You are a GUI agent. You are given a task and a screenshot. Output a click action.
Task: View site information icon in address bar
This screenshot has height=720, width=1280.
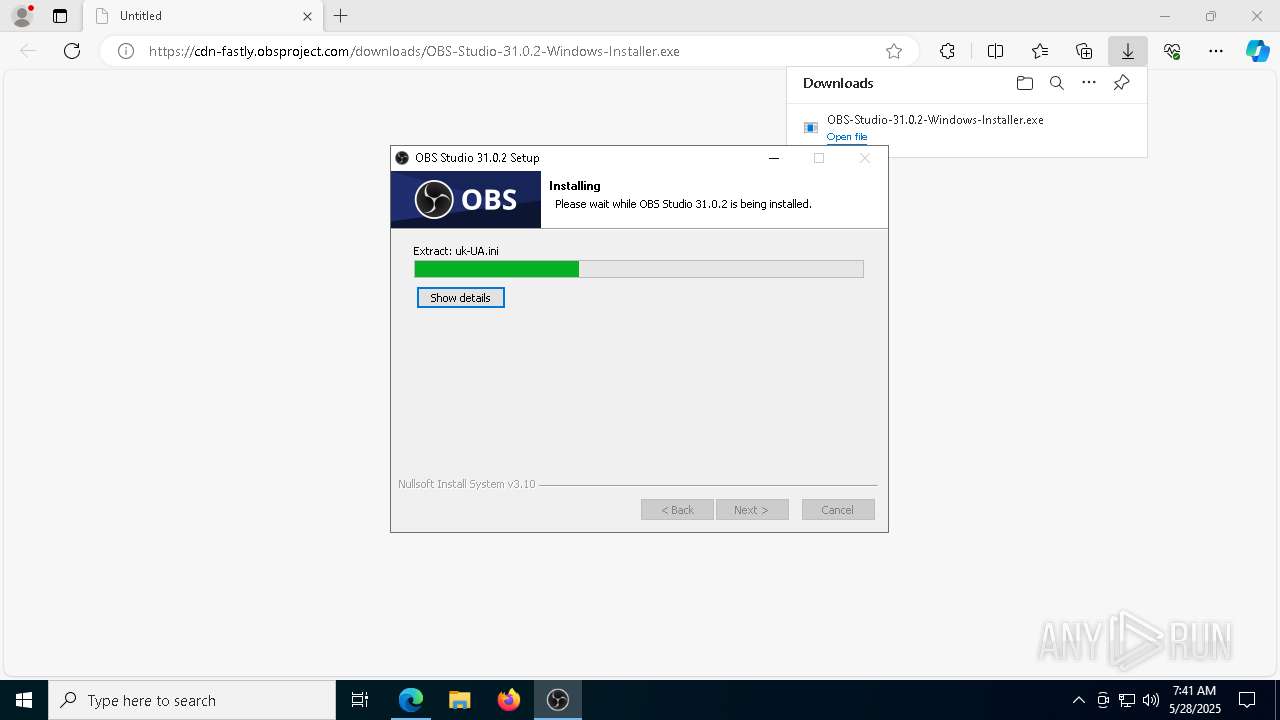126,51
